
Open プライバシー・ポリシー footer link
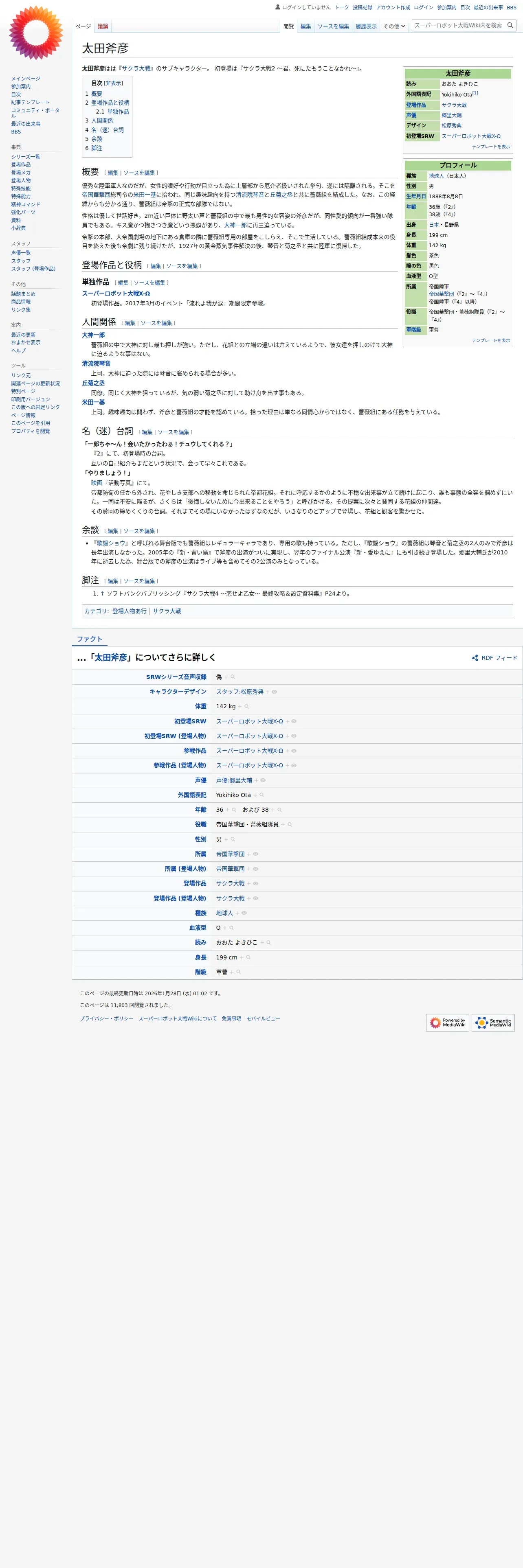(x=107, y=1018)
